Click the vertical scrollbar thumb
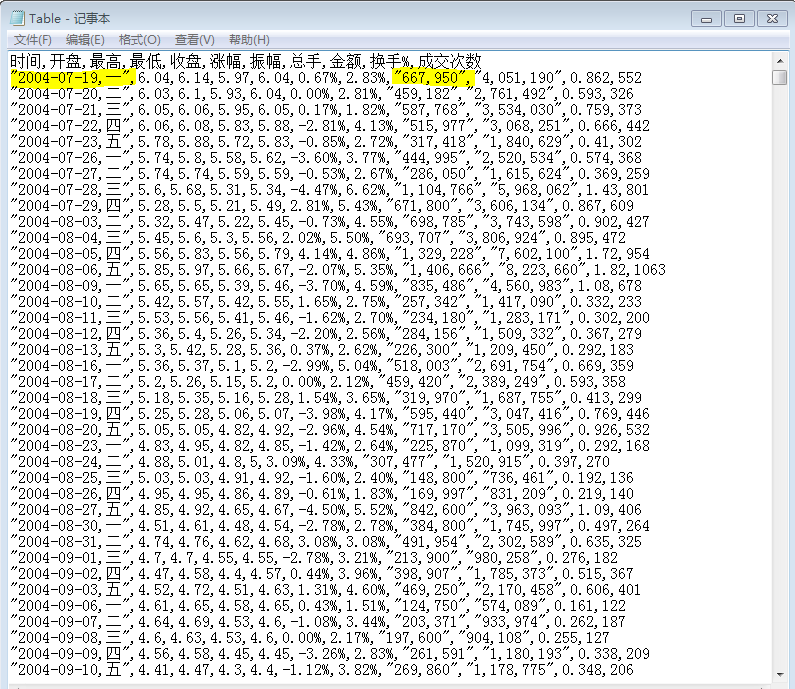 coord(780,78)
